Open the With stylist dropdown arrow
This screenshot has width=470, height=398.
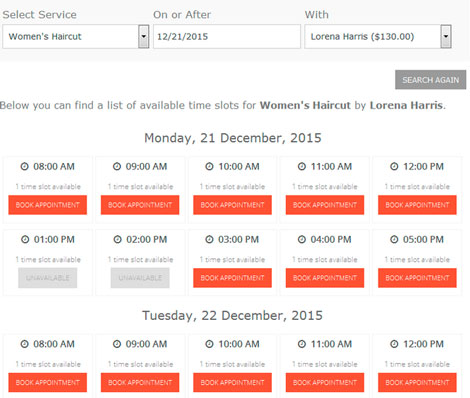pyautogui.click(x=446, y=36)
